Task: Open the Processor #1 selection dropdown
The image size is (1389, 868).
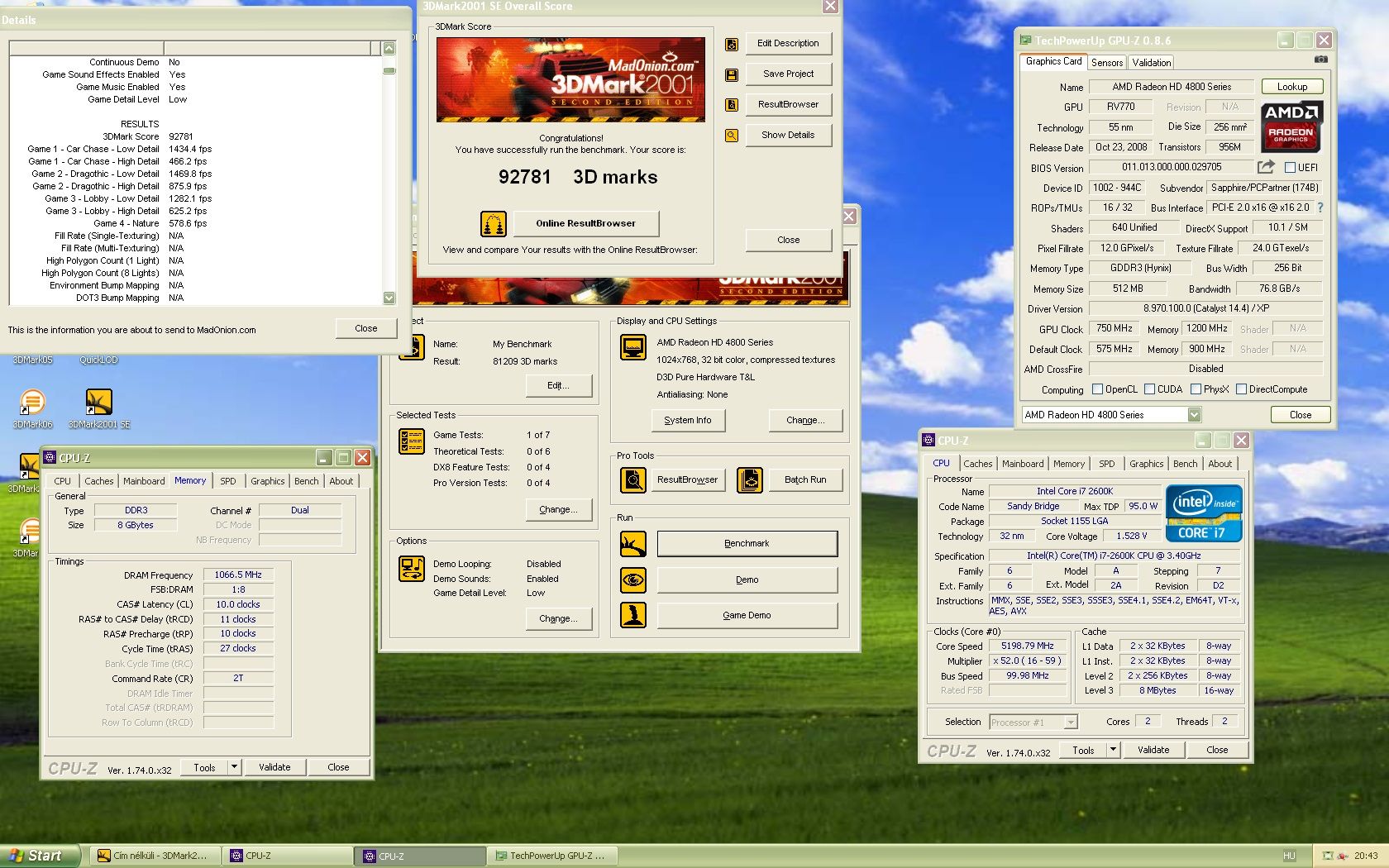Action: (x=1071, y=723)
